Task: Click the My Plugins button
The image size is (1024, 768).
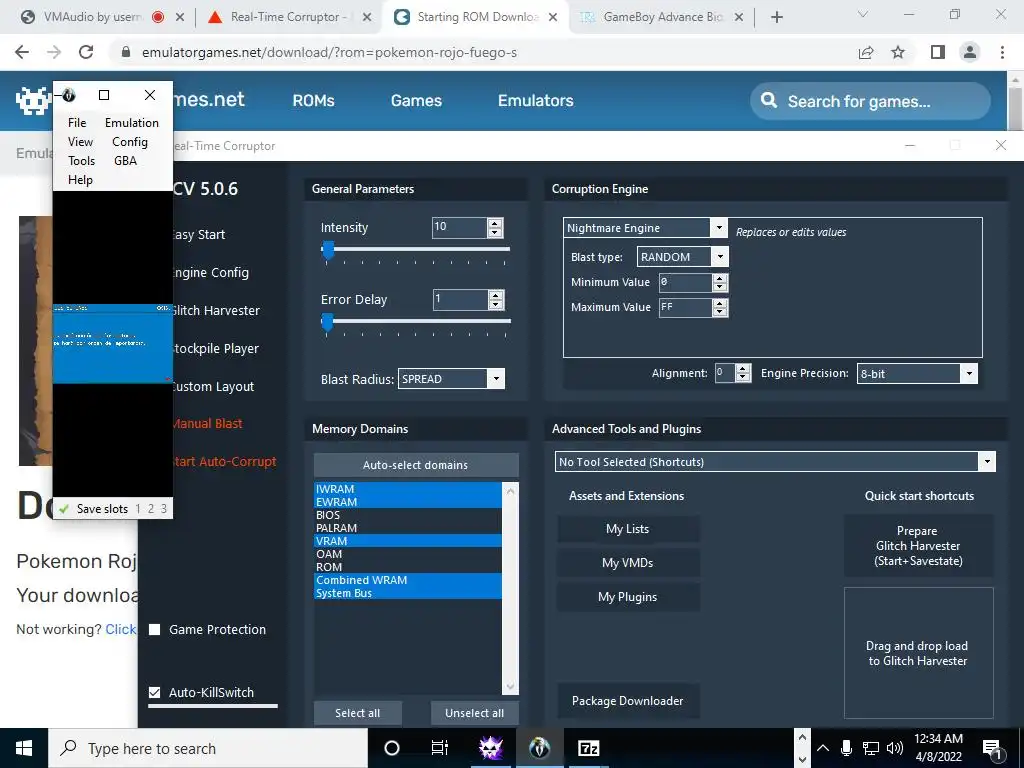Action: (x=628, y=597)
